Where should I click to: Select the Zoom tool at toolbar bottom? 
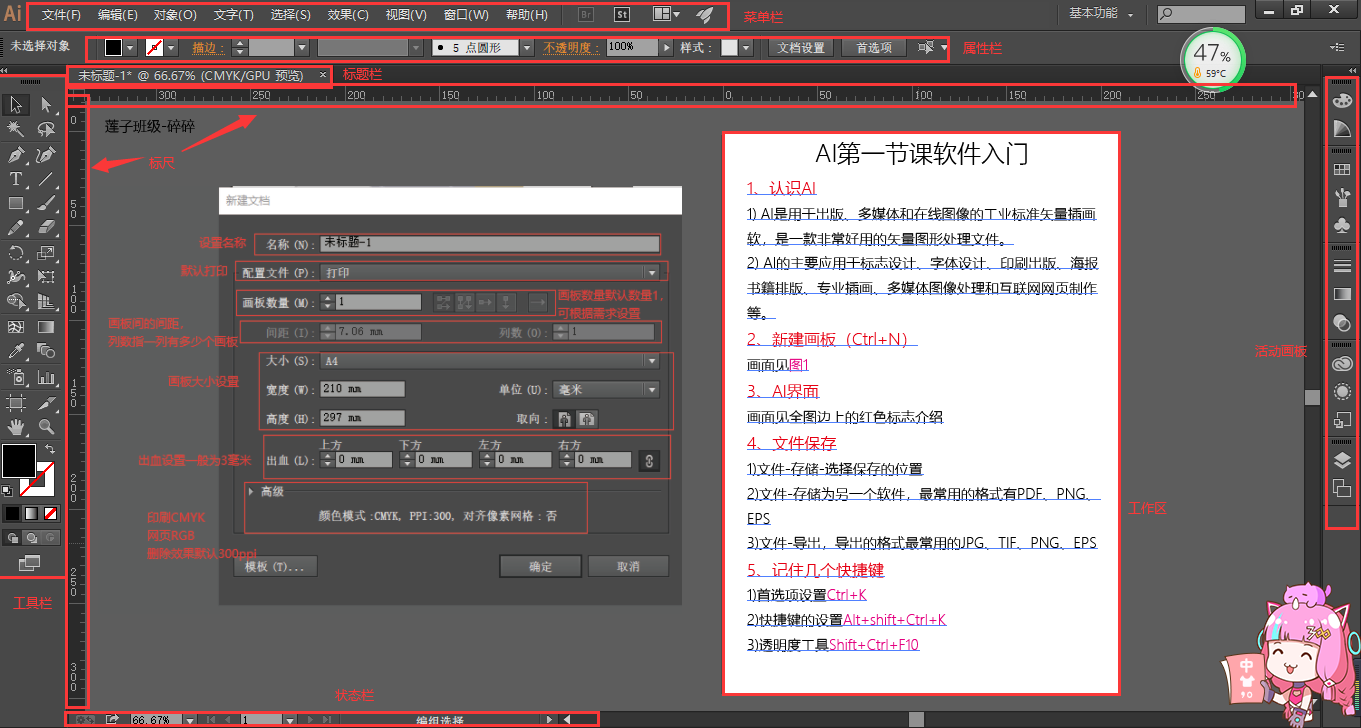44,427
